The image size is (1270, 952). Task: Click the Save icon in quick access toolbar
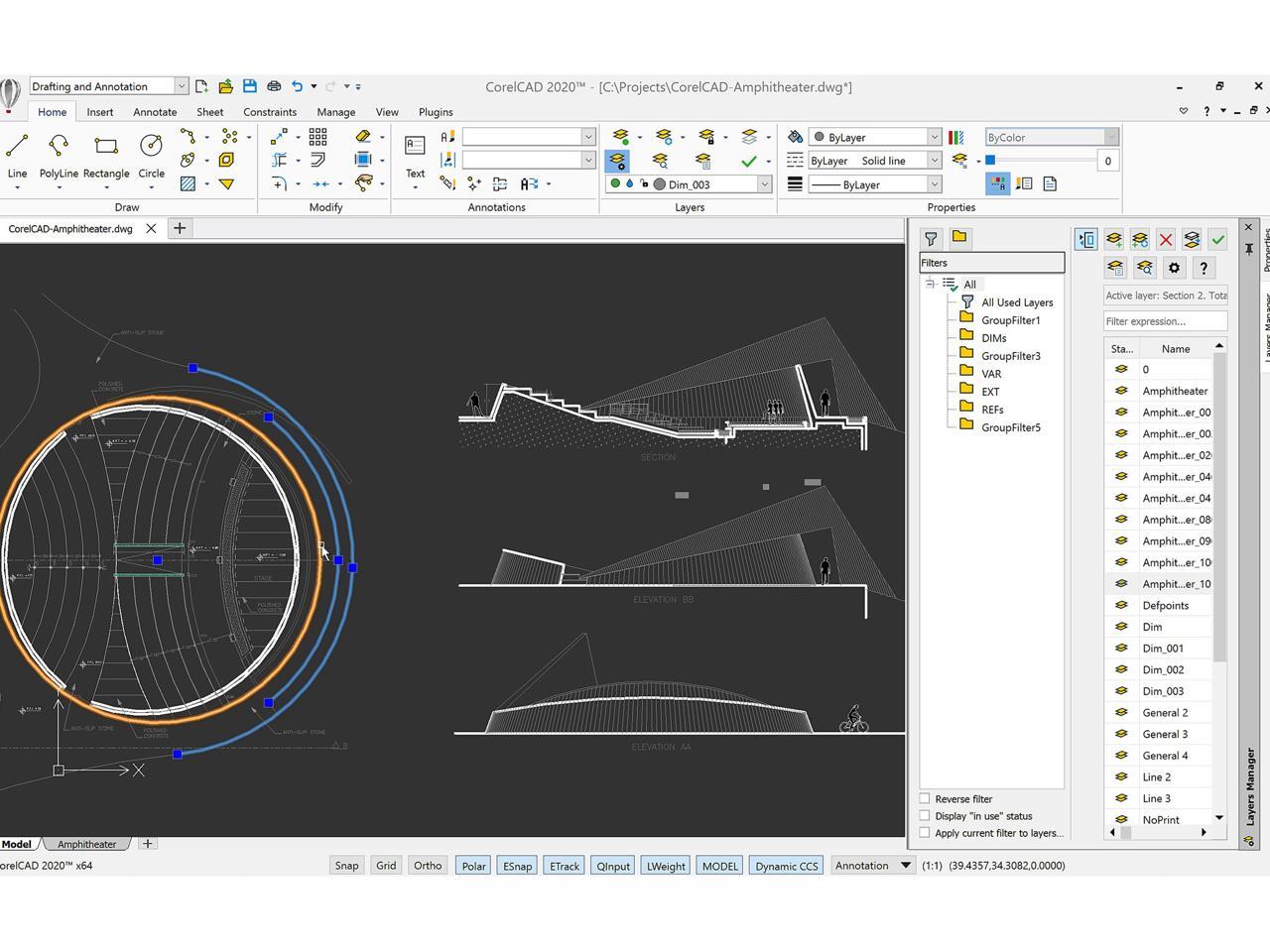tap(250, 86)
